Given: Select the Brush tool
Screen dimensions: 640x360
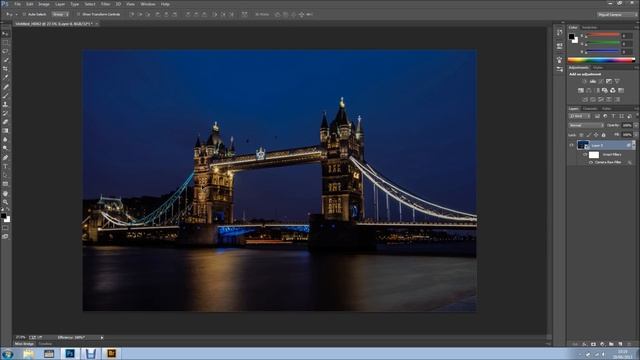Looking at the screenshot, I should tap(5, 96).
